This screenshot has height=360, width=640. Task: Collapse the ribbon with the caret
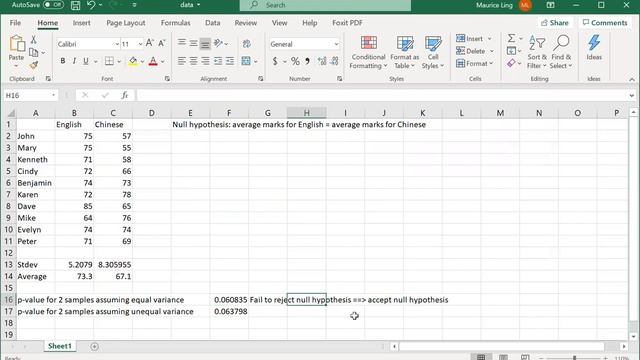coord(632,79)
